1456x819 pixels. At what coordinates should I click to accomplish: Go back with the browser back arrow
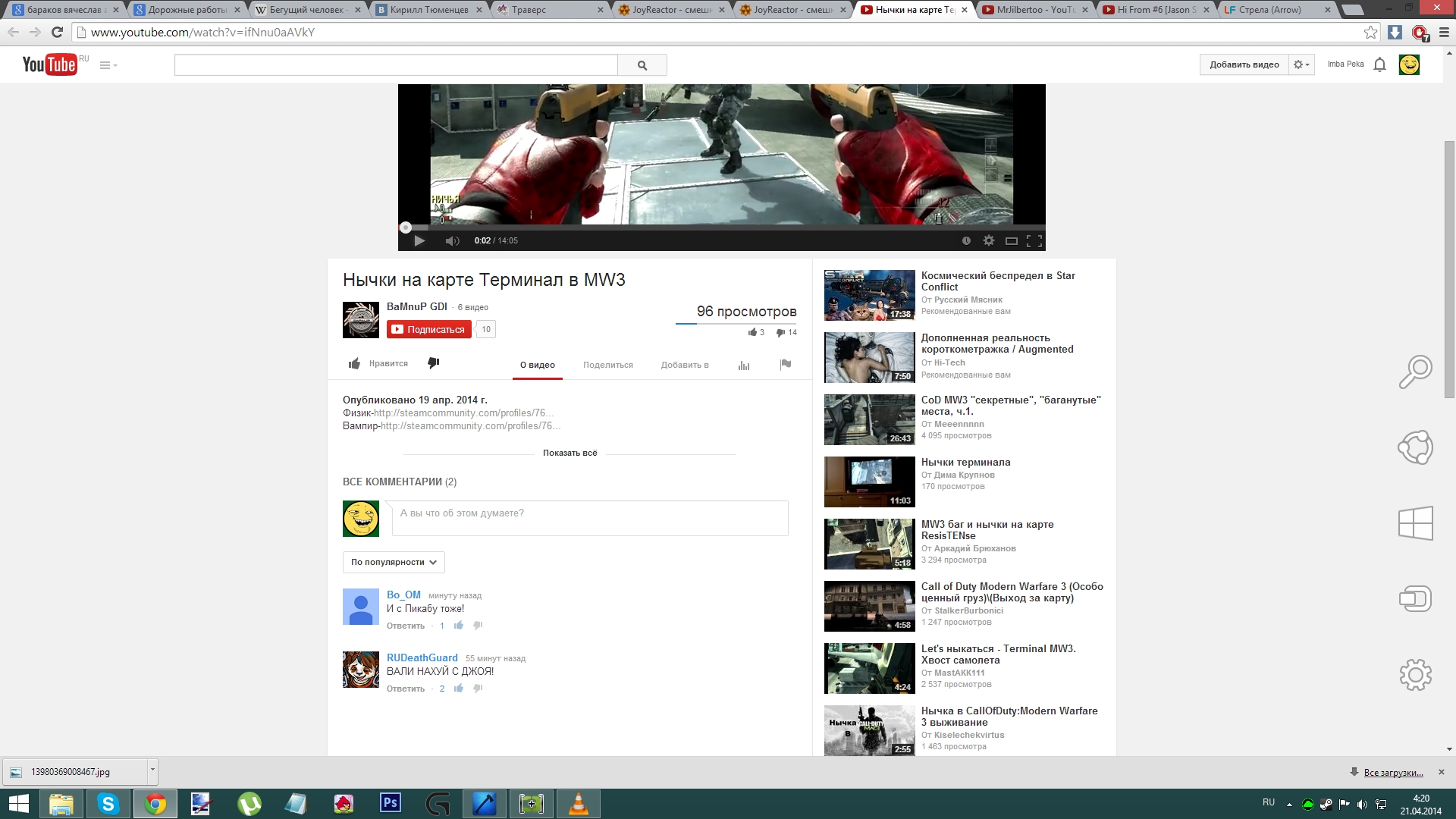point(13,32)
